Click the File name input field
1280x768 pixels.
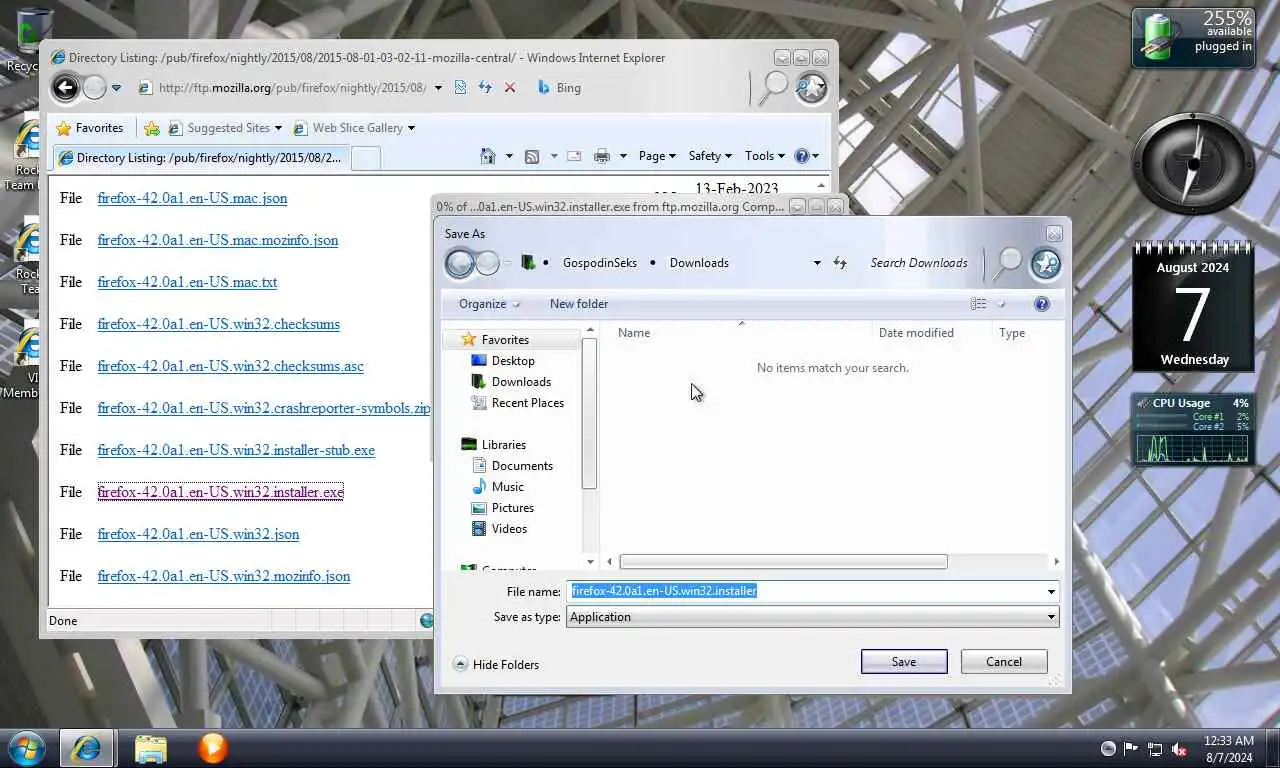pyautogui.click(x=805, y=591)
